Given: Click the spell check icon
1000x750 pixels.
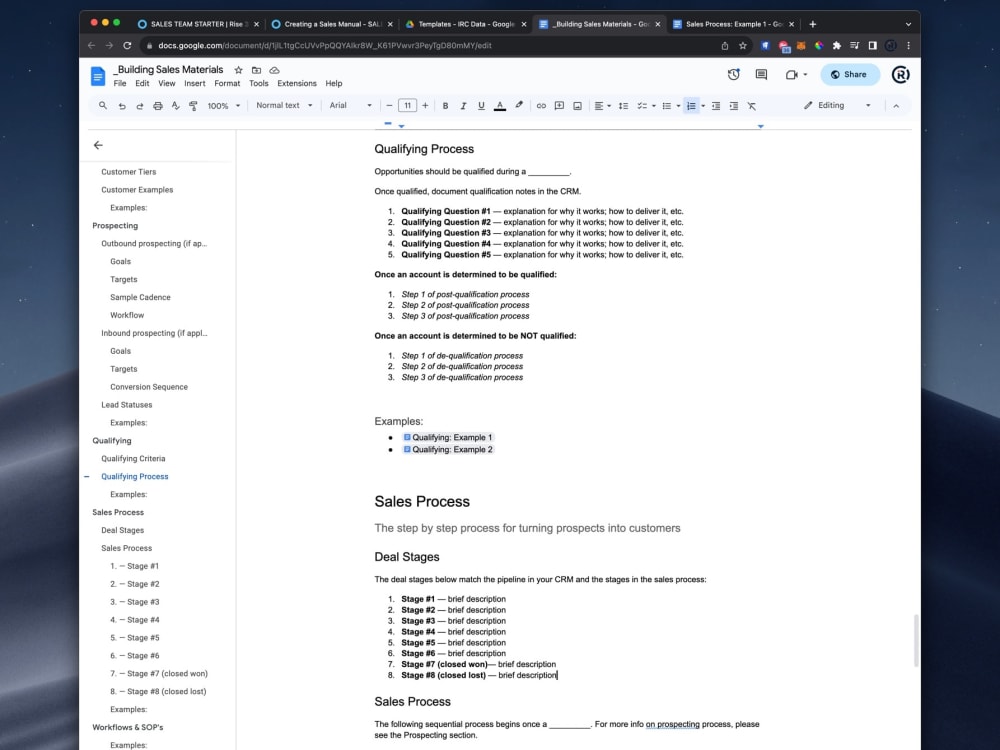Looking at the screenshot, I should coord(175,106).
